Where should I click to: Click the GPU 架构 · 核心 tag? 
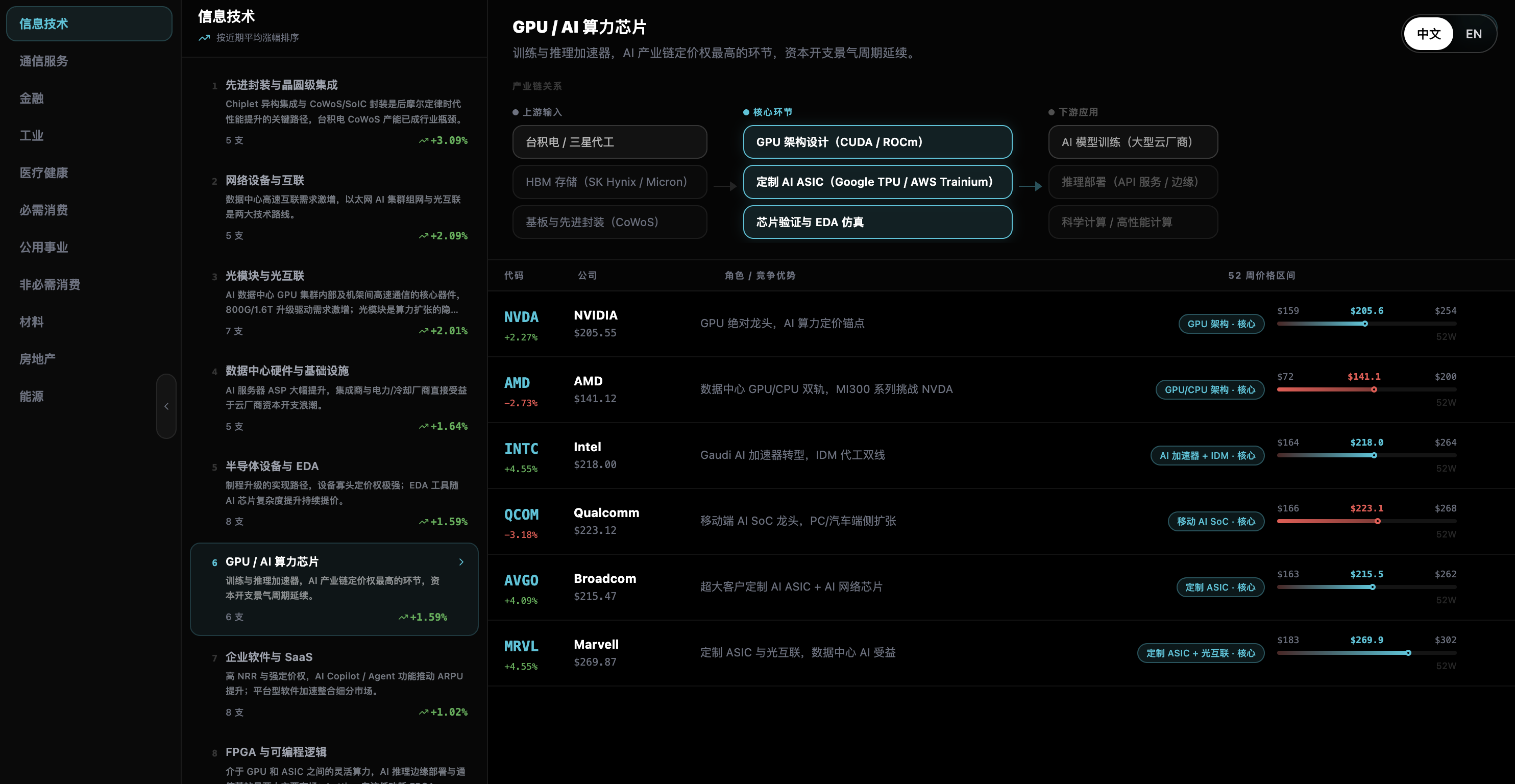(x=1221, y=324)
